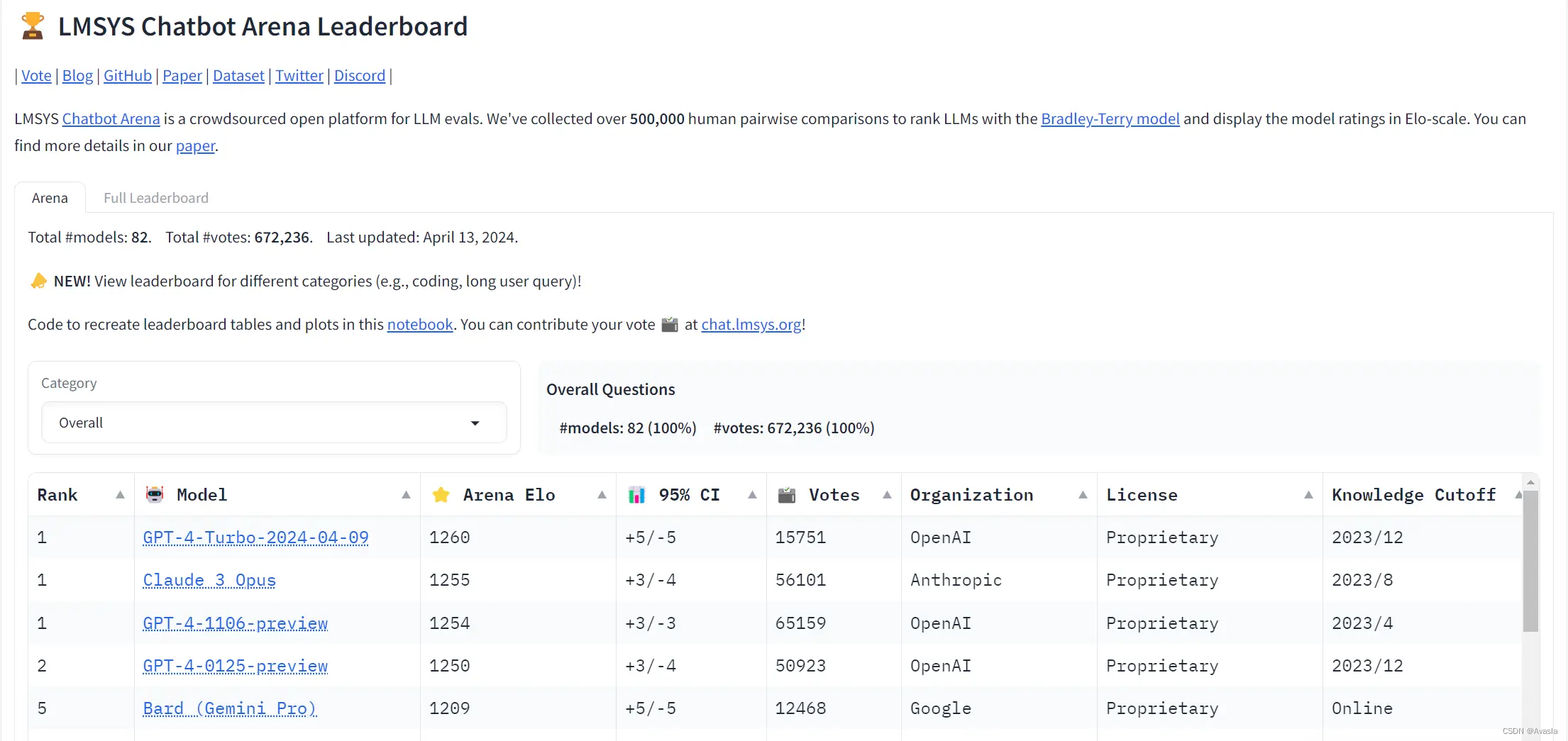Click the ballot box icon before chat.lmsys.org
Image resolution: width=1568 pixels, height=741 pixels.
pyautogui.click(x=670, y=324)
